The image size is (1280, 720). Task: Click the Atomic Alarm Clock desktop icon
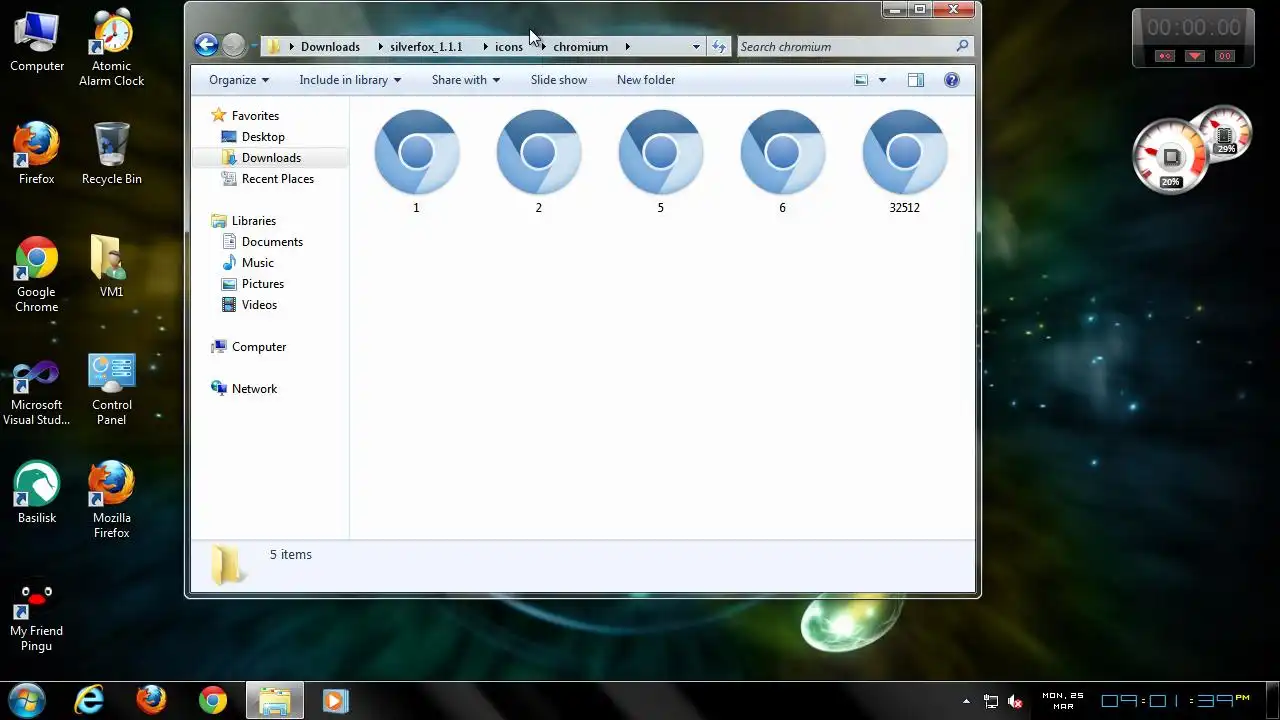click(112, 48)
